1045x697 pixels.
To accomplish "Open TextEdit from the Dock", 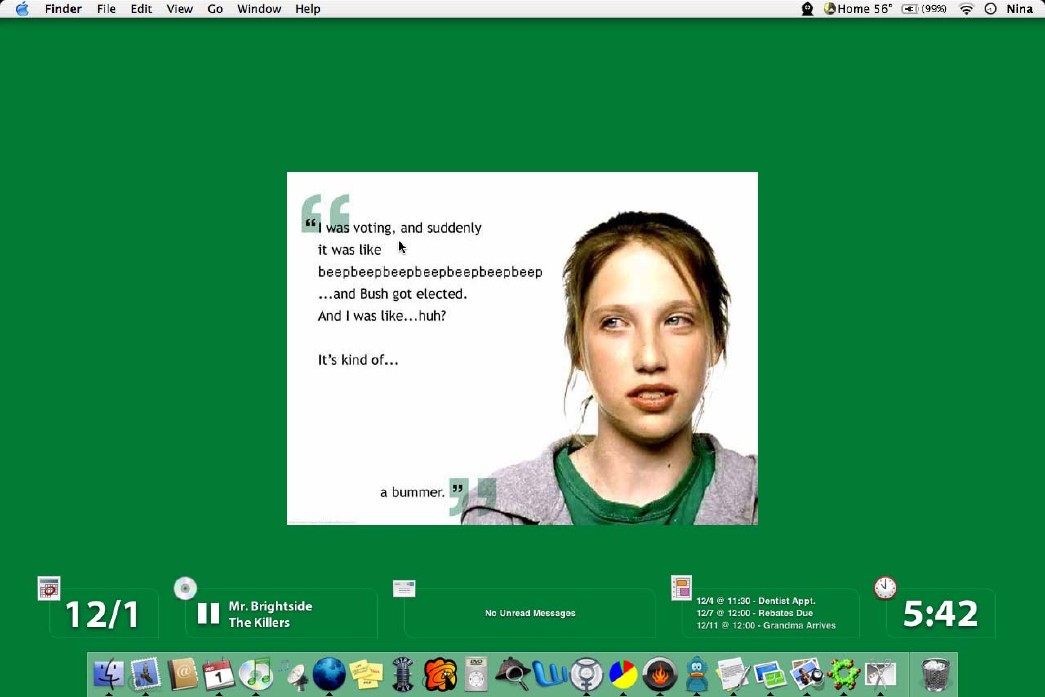I will click(733, 675).
